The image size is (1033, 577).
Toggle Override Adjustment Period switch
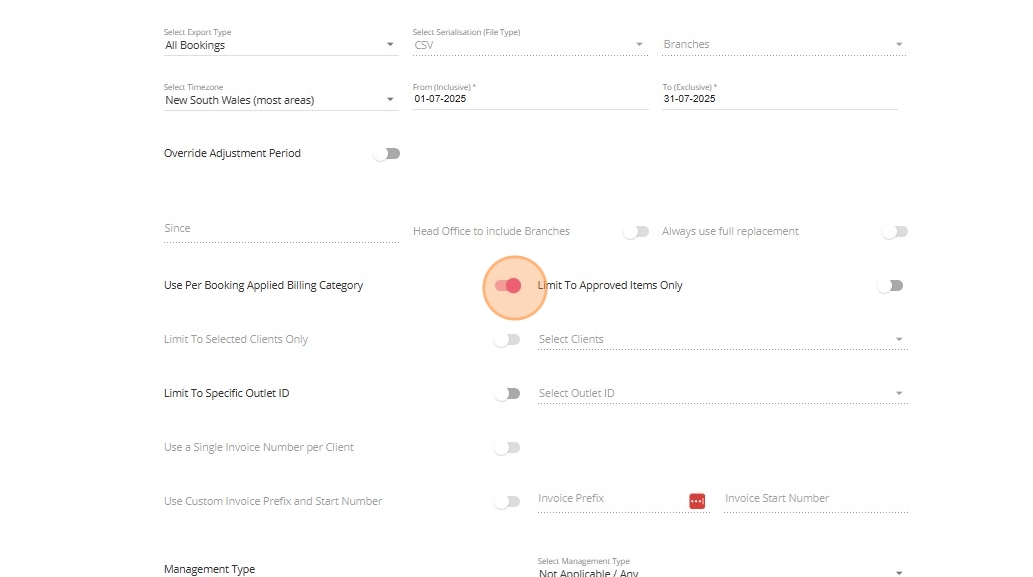tap(387, 153)
